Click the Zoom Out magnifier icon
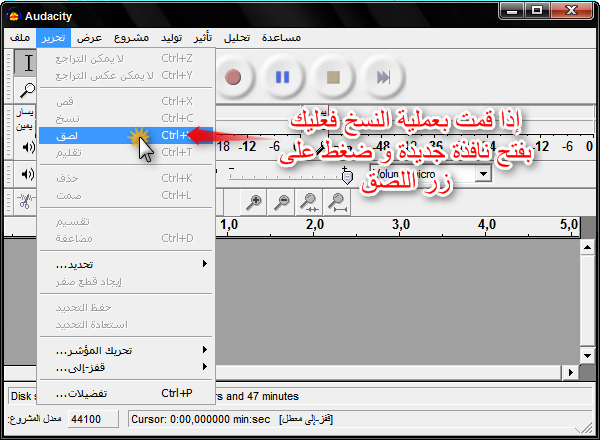Screen dimensions: 600x440 point(282,202)
